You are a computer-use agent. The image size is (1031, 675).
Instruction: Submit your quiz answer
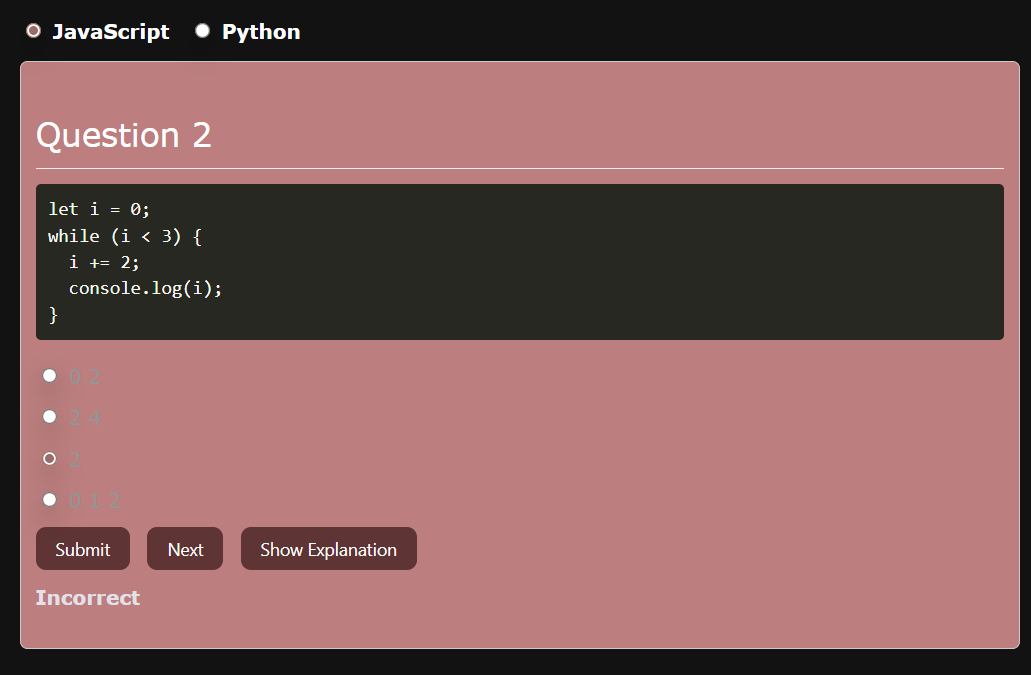[x=82, y=548]
